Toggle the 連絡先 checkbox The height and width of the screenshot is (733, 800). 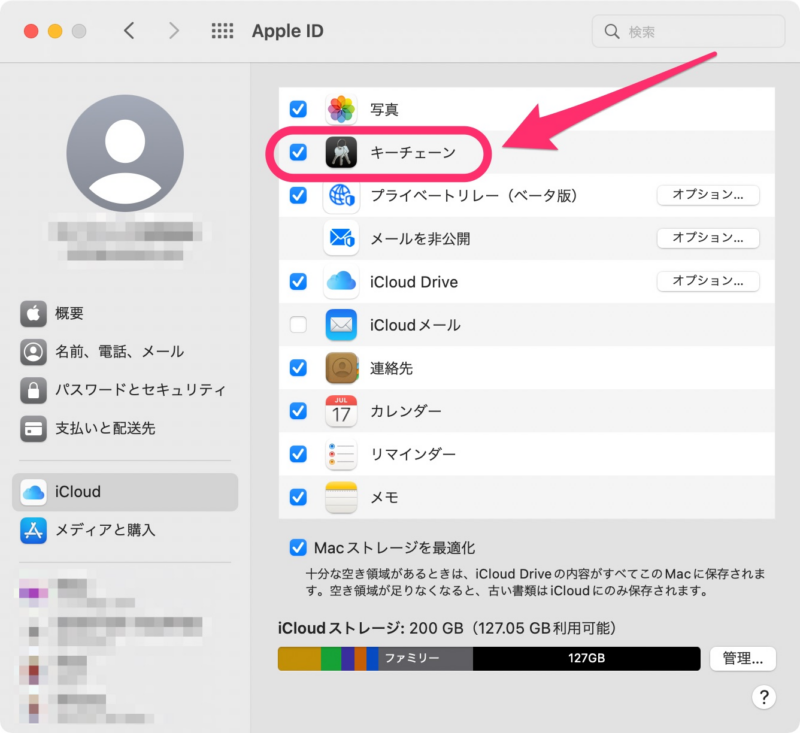coord(298,368)
